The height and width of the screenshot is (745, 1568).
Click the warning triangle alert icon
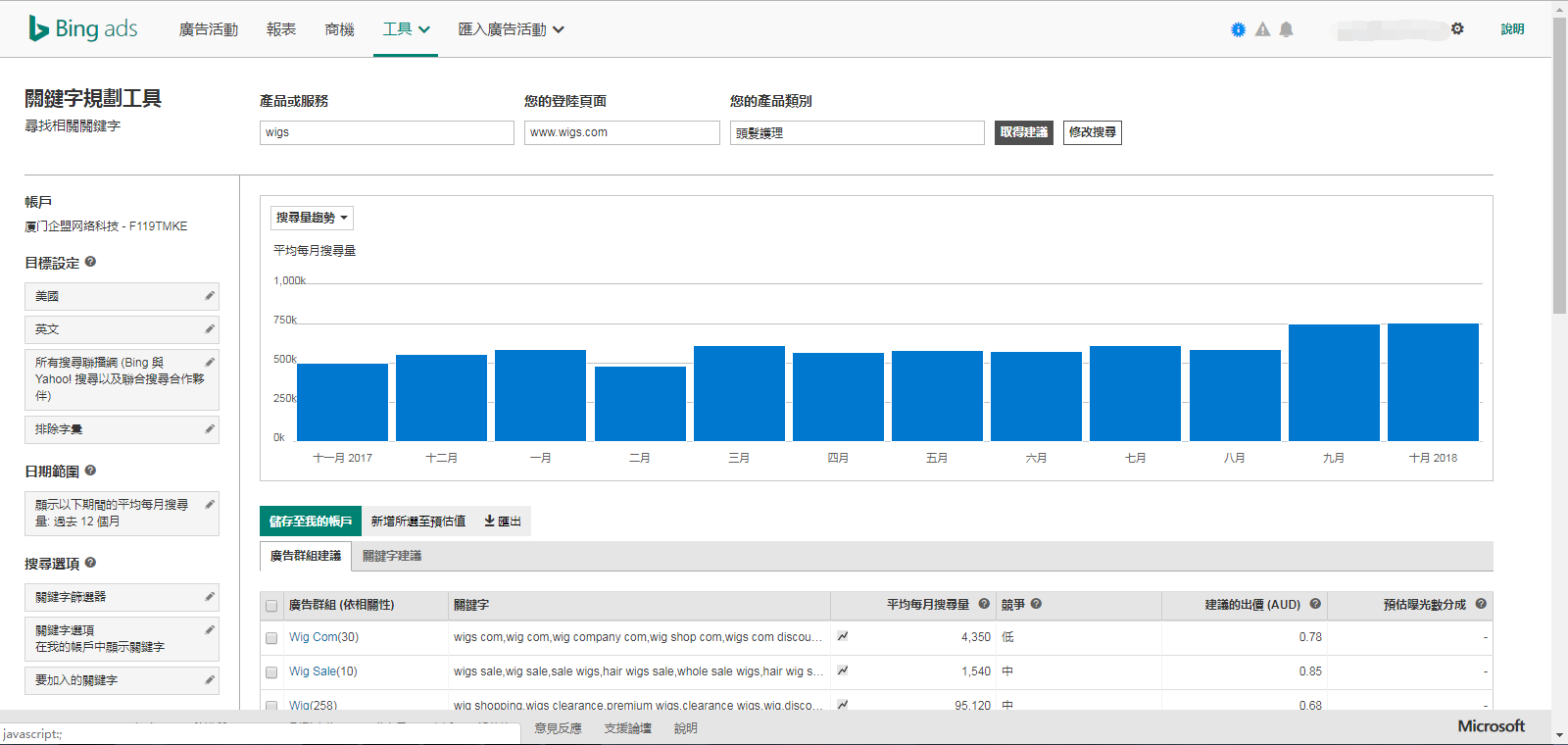pyautogui.click(x=1262, y=29)
